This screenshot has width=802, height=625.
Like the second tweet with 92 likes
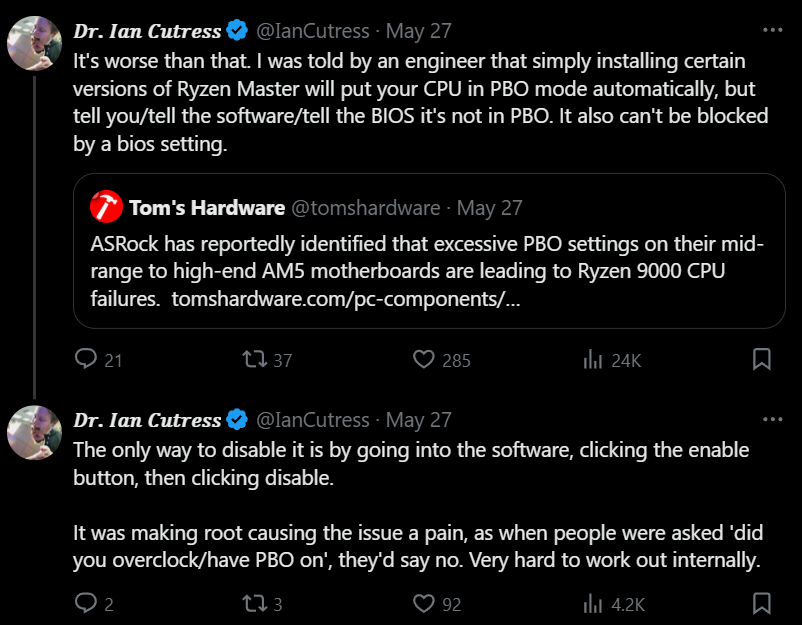(x=437, y=604)
